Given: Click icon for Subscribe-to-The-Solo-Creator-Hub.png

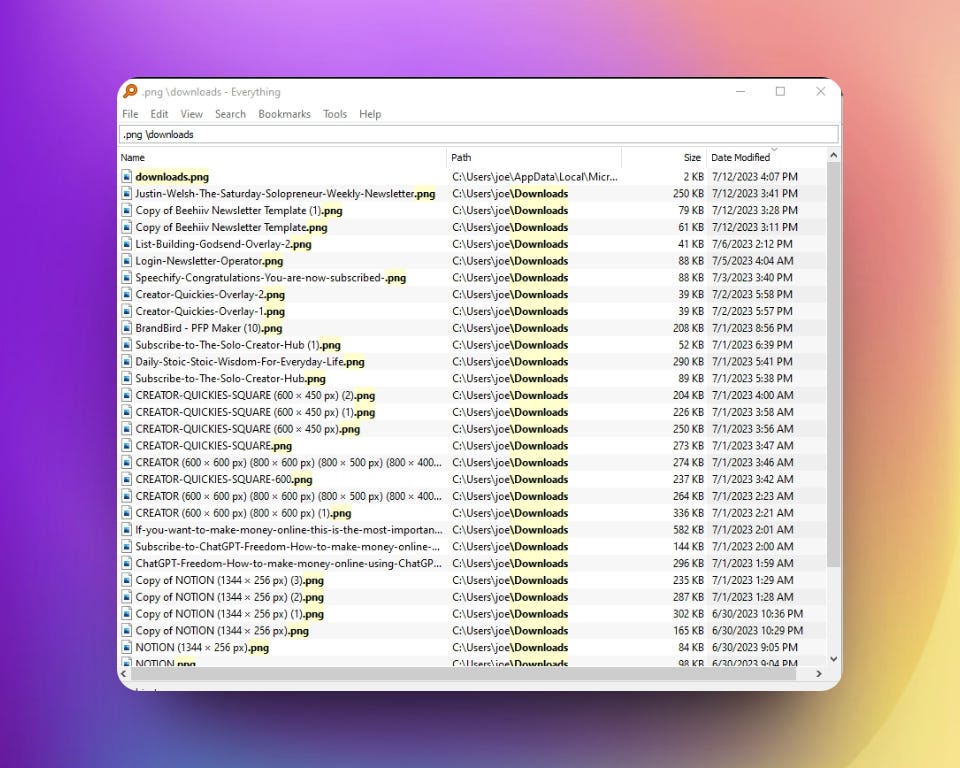Looking at the screenshot, I should [127, 379].
